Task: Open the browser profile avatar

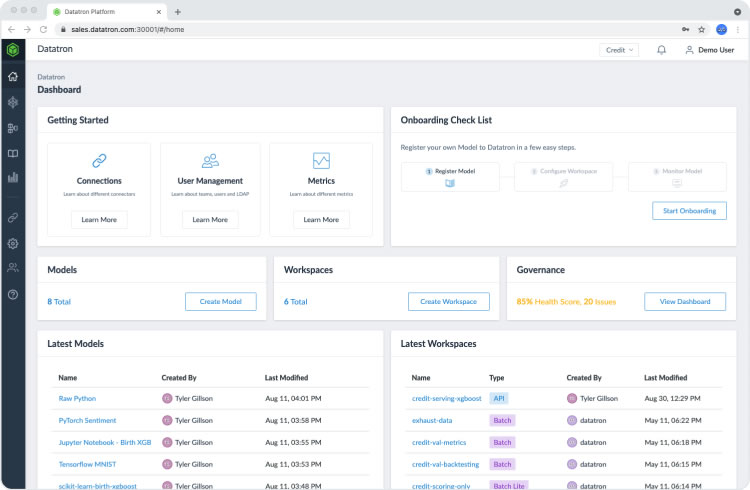Action: [721, 30]
